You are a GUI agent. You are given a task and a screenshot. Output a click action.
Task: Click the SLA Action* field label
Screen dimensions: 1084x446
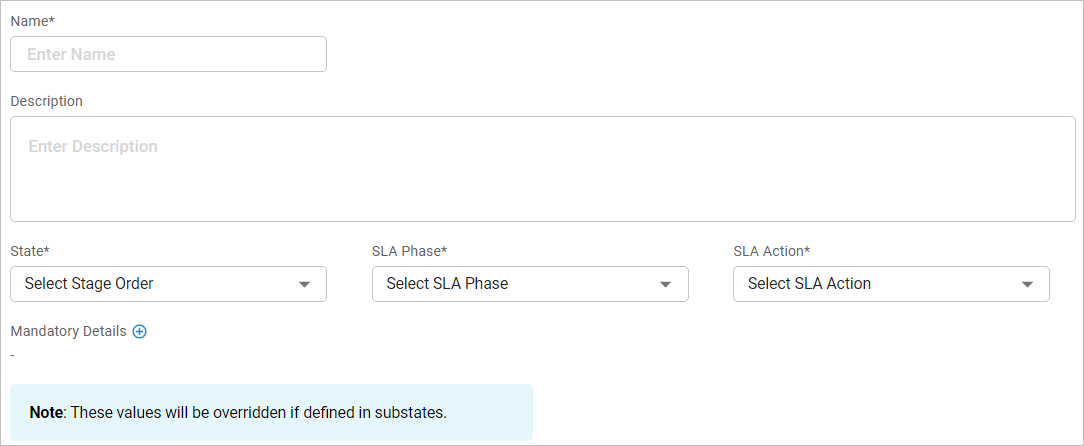coord(771,250)
